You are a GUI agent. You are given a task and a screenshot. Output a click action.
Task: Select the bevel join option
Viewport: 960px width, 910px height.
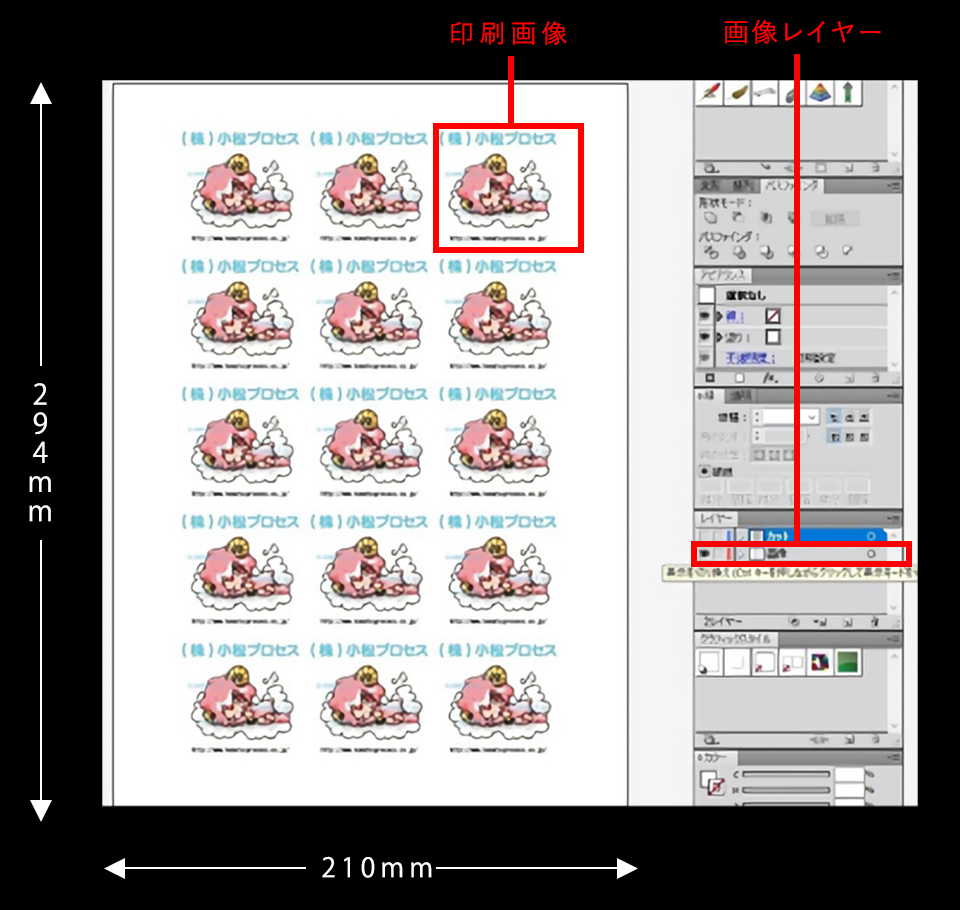coord(864,437)
